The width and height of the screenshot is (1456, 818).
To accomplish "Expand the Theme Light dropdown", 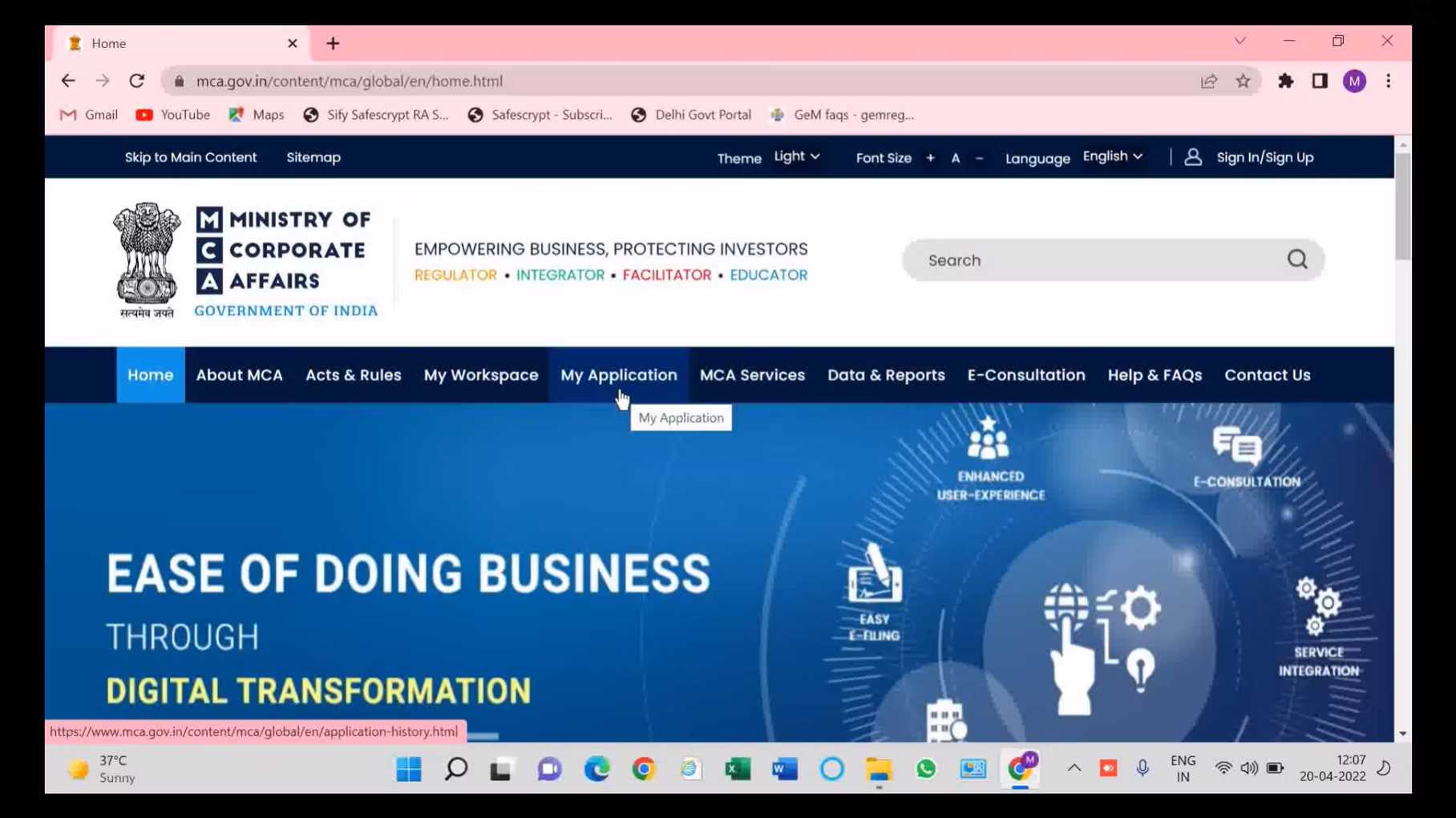I will [x=796, y=156].
